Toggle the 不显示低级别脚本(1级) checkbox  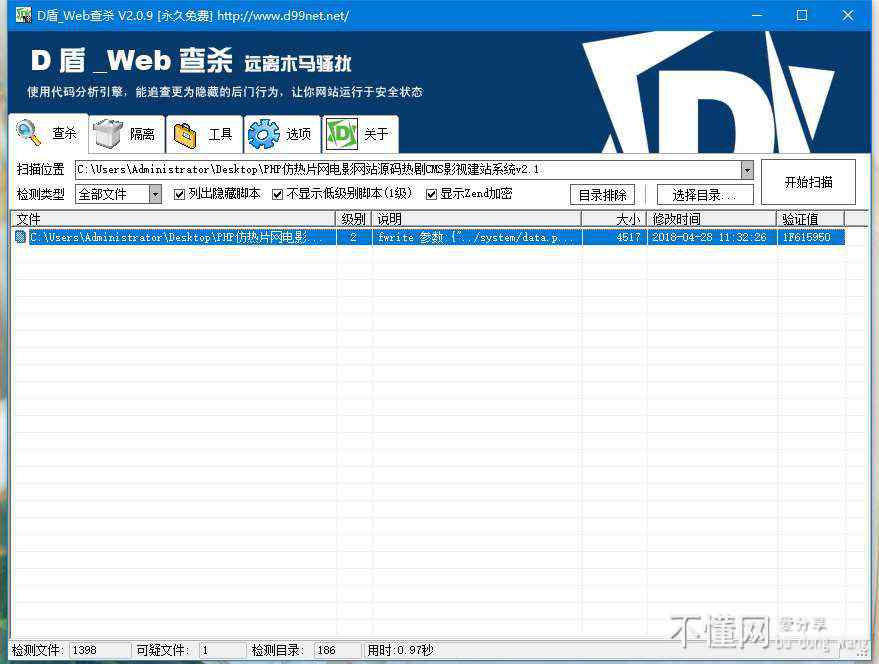pyautogui.click(x=277, y=194)
